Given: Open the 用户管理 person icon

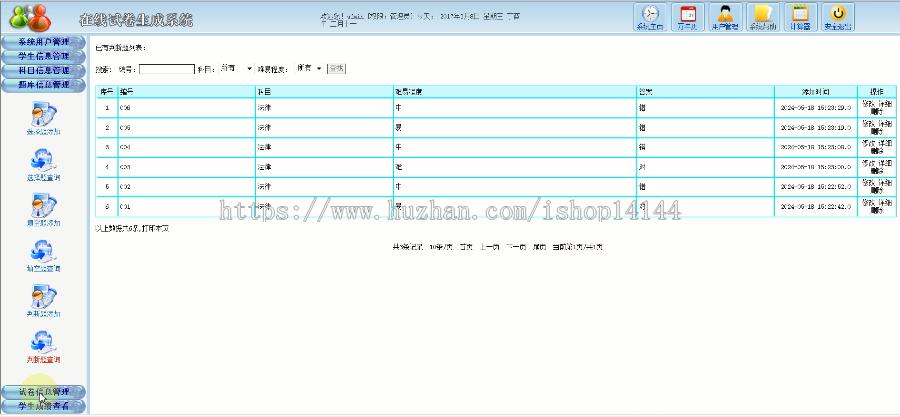Looking at the screenshot, I should coord(725,17).
